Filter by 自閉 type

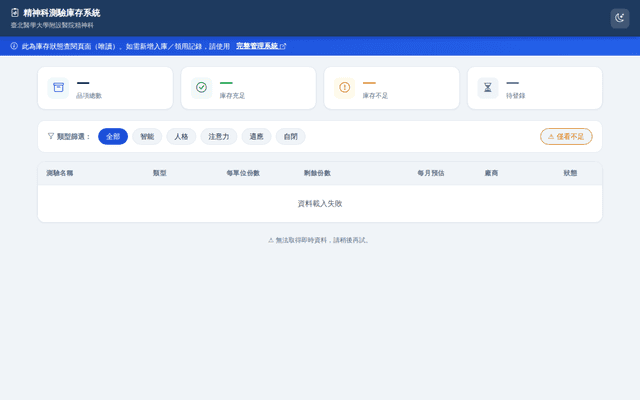coord(291,137)
